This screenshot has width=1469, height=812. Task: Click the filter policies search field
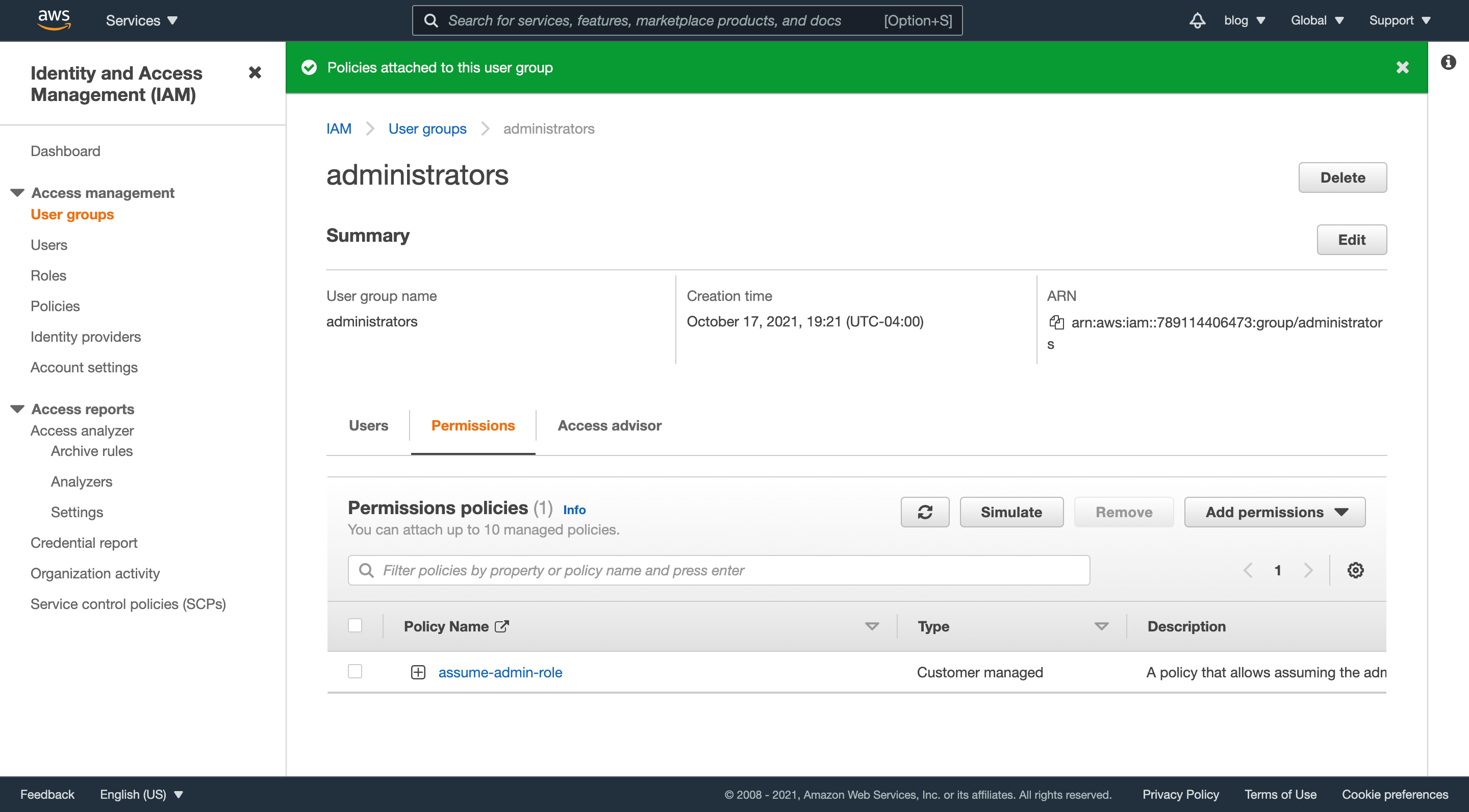[x=719, y=570]
